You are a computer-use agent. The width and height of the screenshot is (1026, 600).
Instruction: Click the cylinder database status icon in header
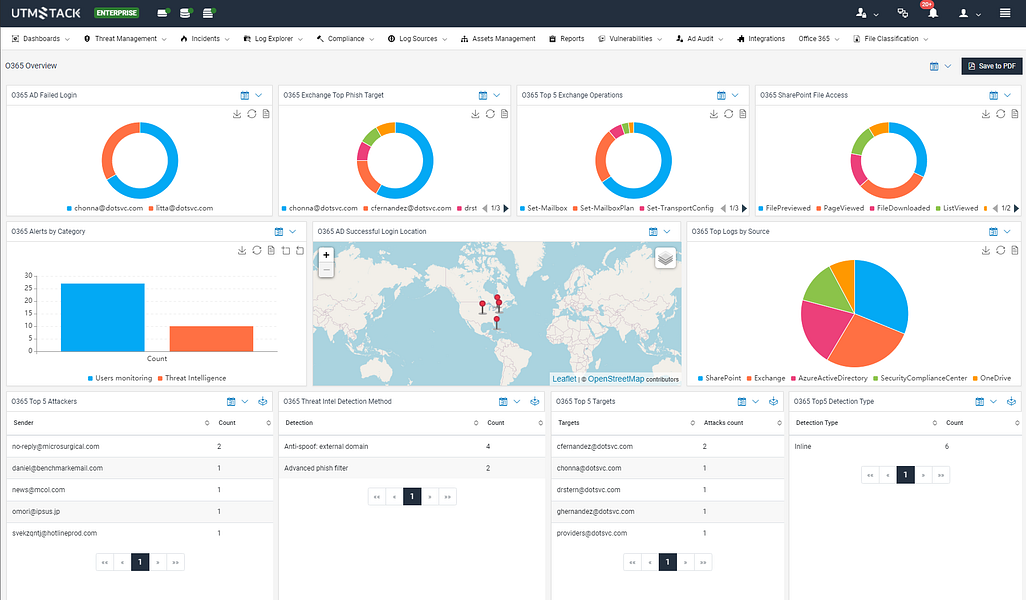185,13
